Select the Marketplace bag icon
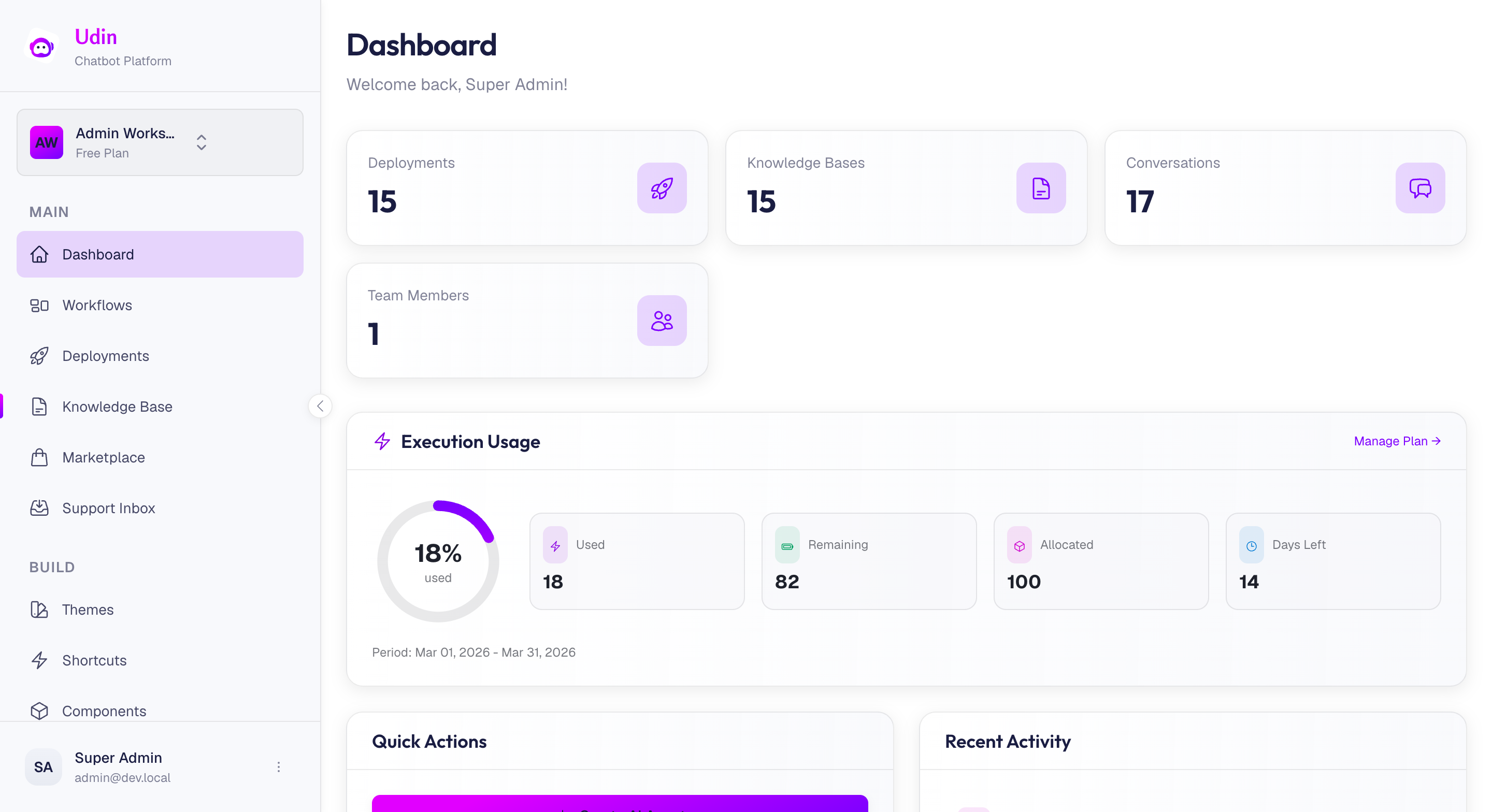 [x=39, y=457]
